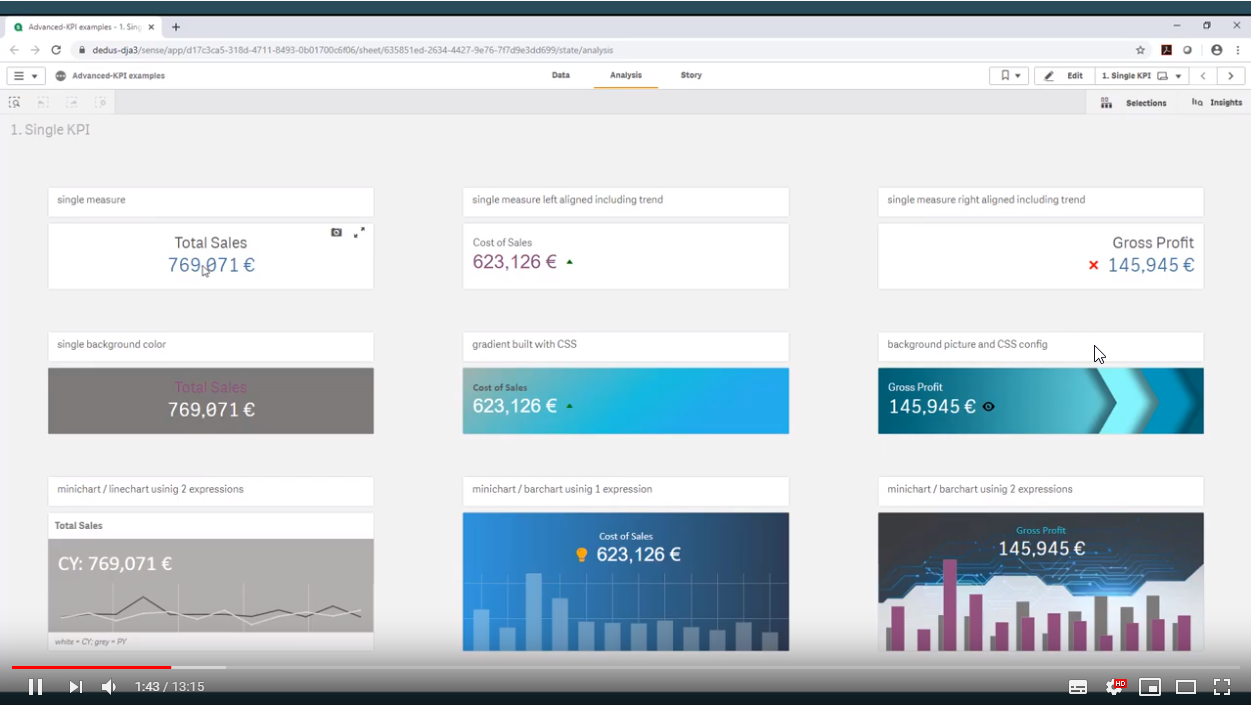The width and height of the screenshot is (1251, 705).
Task: Reload the browser page
Action: 56,50
